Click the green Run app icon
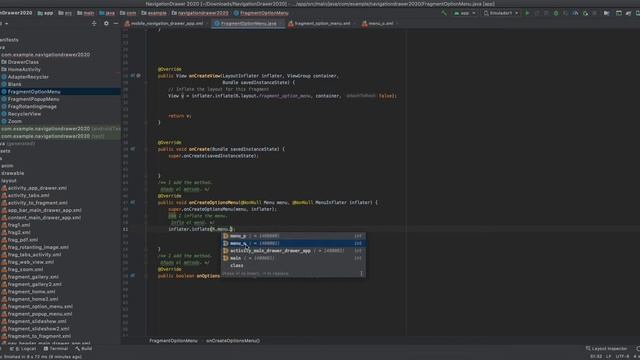This screenshot has height=360, width=640. tap(527, 13)
